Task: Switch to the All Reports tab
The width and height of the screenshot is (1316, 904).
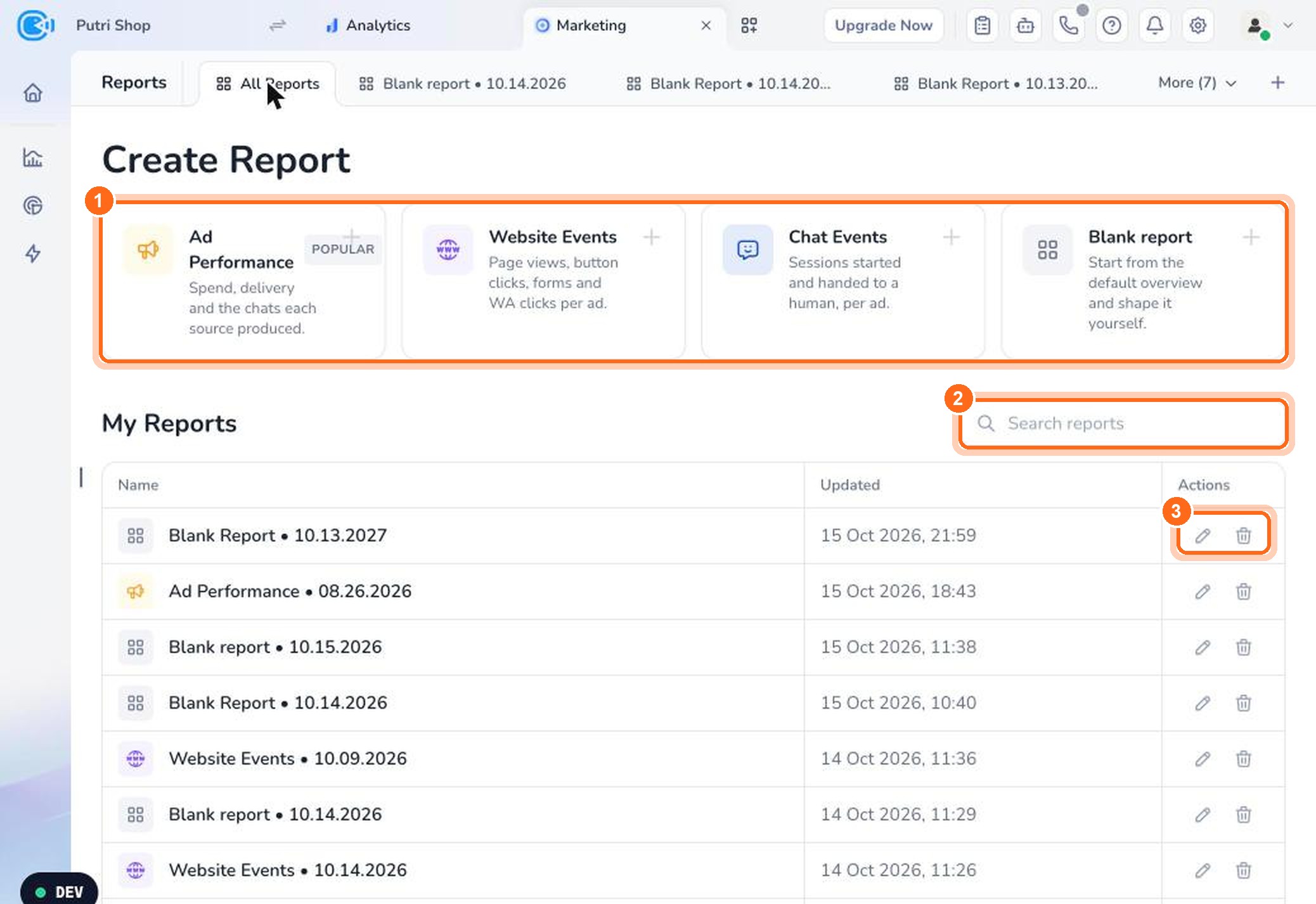Action: (268, 84)
